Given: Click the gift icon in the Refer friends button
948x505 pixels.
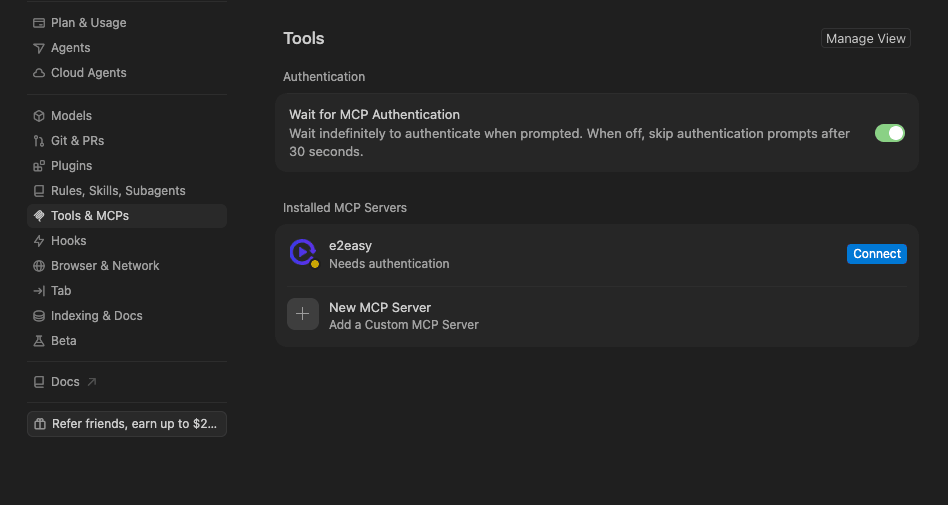Looking at the screenshot, I should pyautogui.click(x=40, y=424).
